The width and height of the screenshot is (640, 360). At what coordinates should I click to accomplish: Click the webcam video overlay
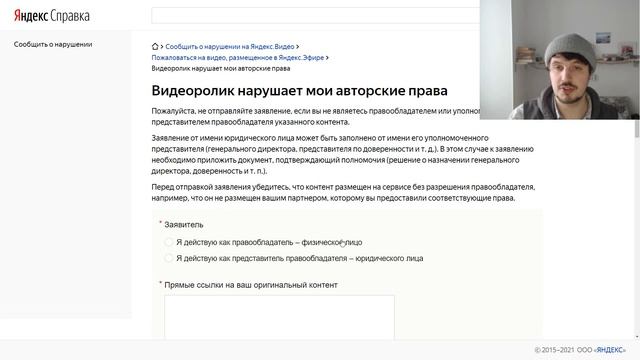point(560,60)
